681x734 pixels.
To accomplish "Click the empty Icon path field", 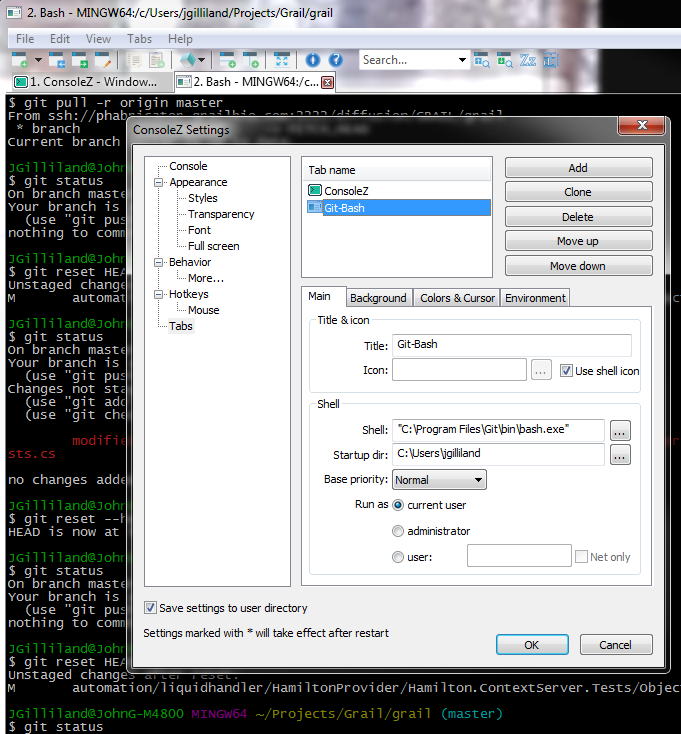I will pyautogui.click(x=459, y=370).
